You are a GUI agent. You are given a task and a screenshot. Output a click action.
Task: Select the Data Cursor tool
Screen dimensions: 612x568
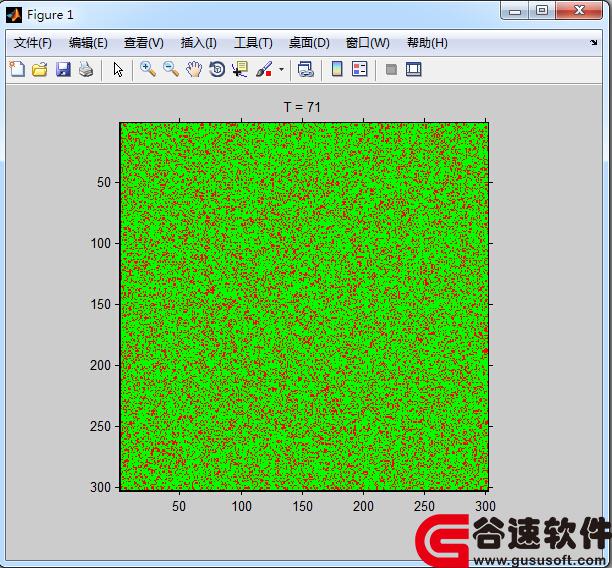240,69
